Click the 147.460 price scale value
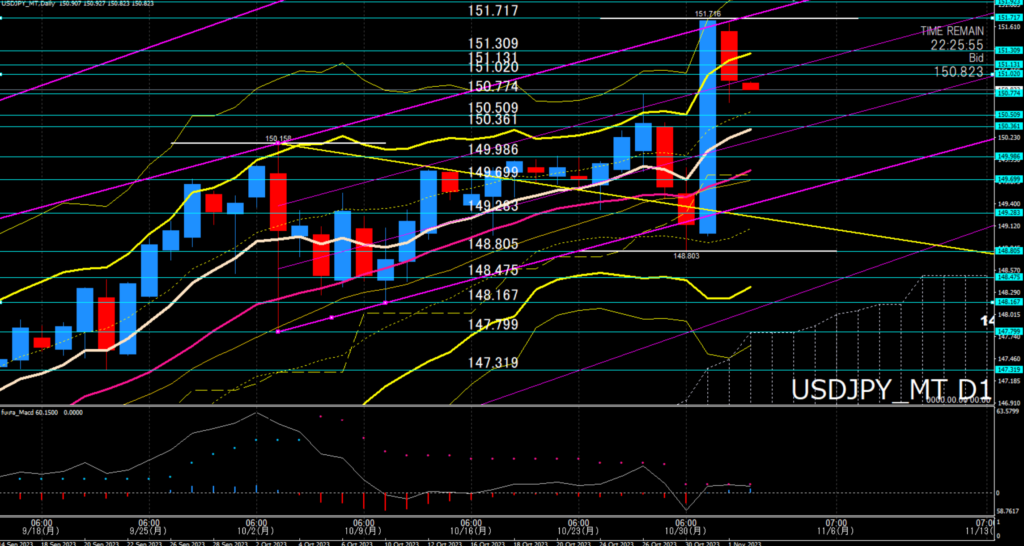 pos(1007,358)
